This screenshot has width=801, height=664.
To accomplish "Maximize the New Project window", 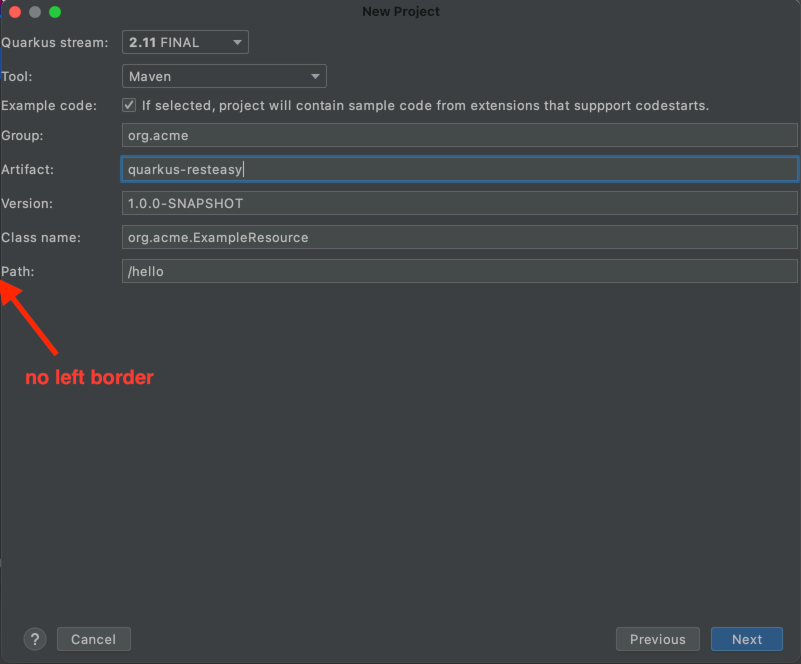I will 55,12.
